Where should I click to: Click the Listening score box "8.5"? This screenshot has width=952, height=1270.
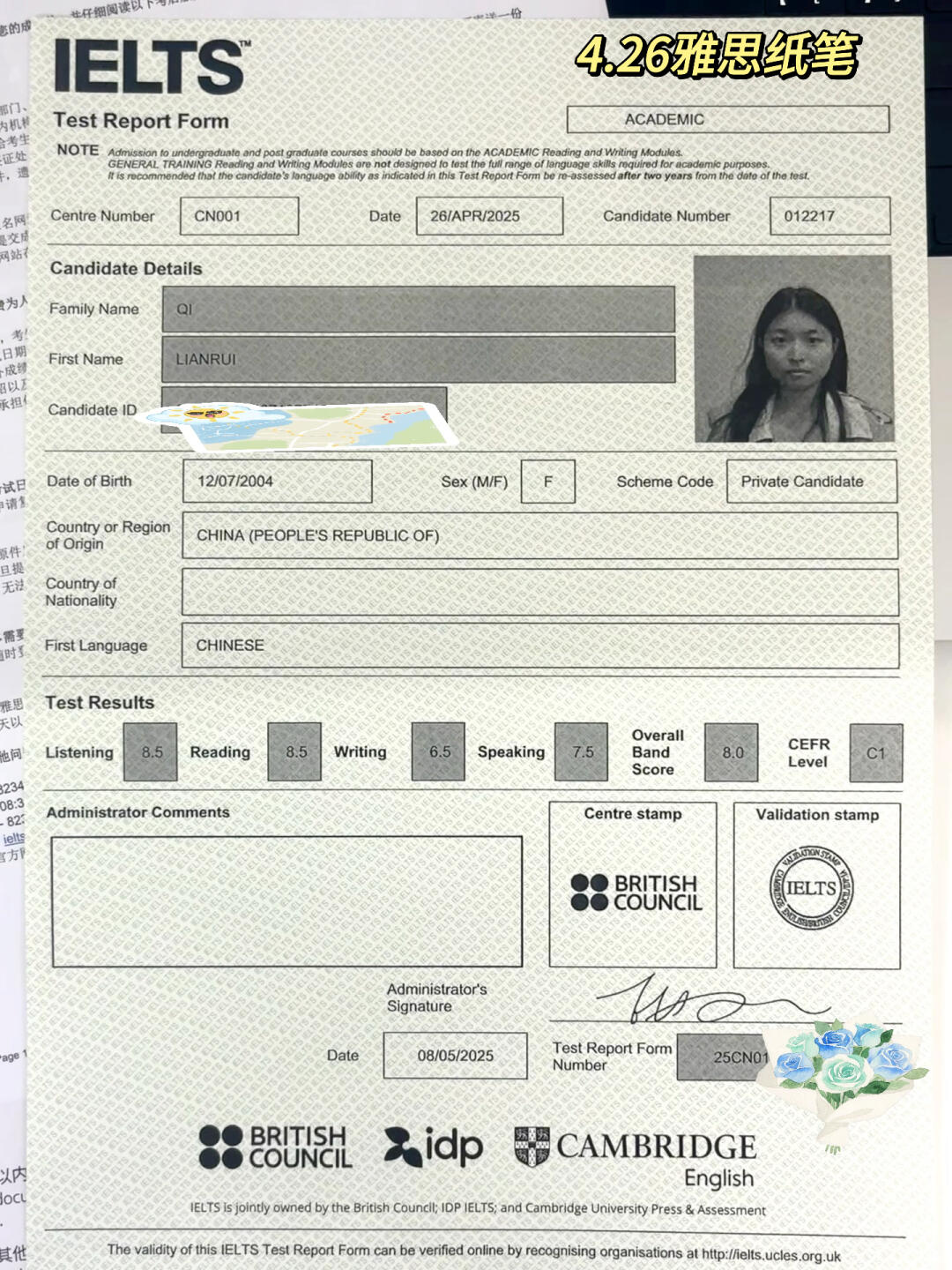tap(151, 752)
